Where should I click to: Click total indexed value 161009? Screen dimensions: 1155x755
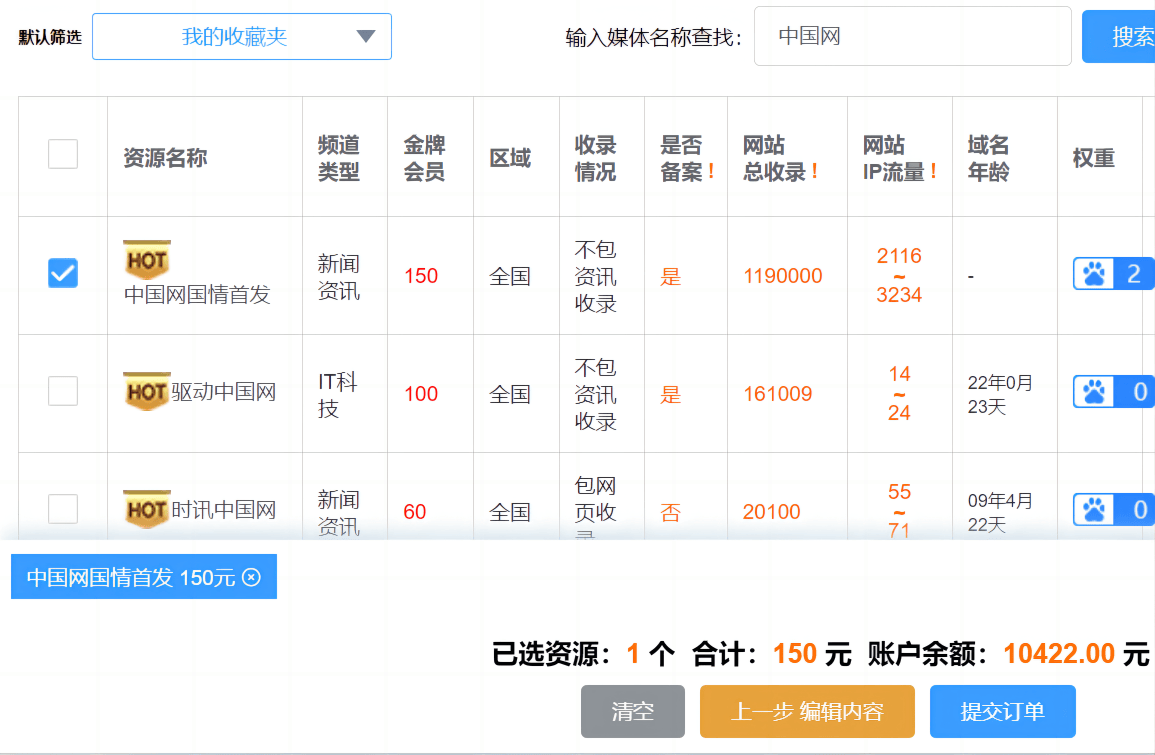point(777,393)
